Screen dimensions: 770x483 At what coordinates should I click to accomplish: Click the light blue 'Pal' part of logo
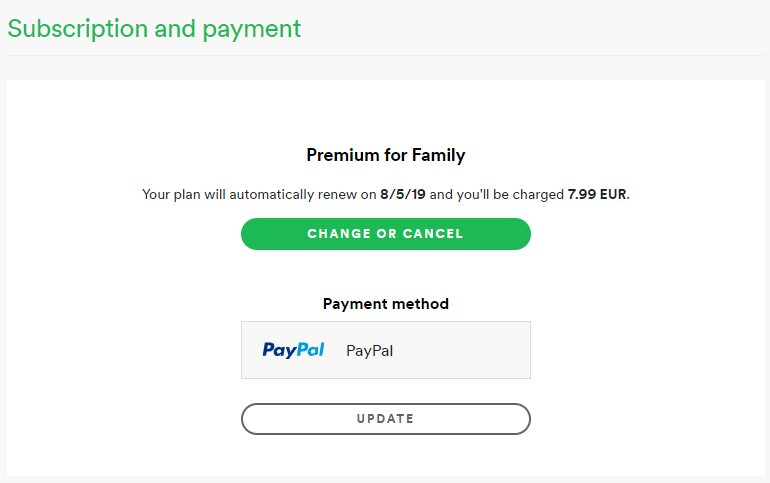click(310, 349)
